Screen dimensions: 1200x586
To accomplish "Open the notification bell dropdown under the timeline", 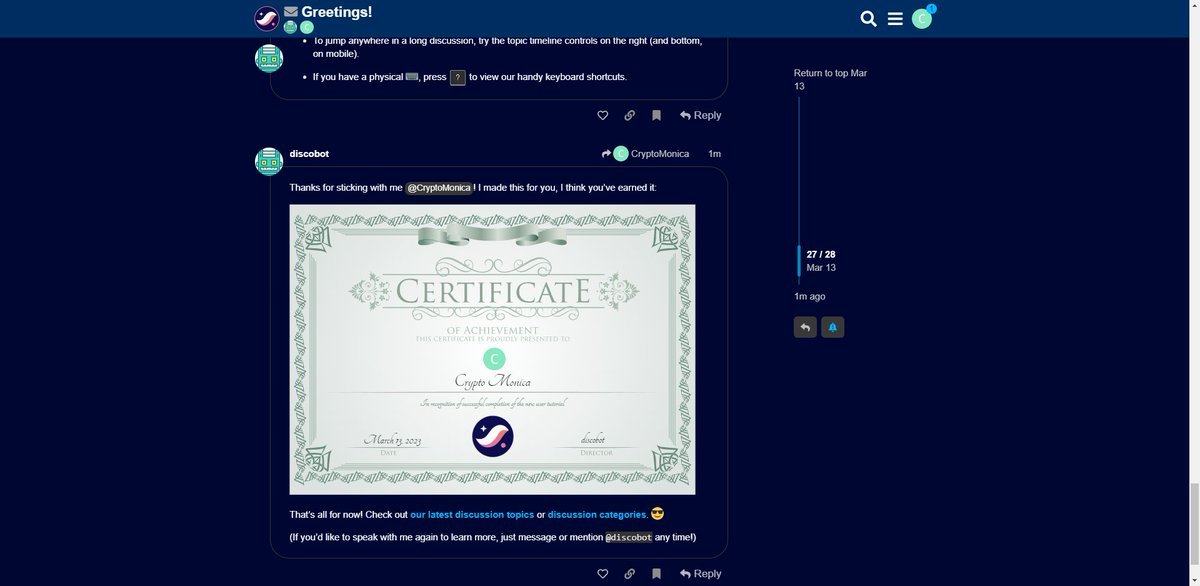I will coord(832,327).
